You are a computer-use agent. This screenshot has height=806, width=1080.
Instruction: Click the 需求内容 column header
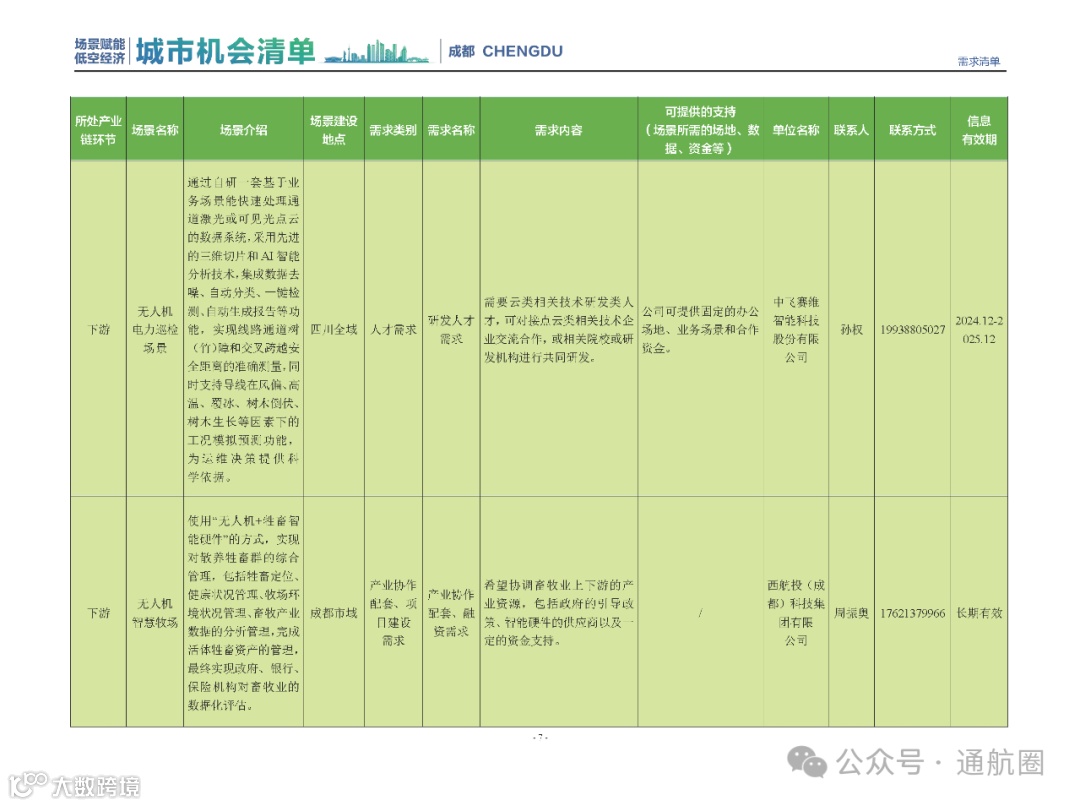click(x=559, y=130)
